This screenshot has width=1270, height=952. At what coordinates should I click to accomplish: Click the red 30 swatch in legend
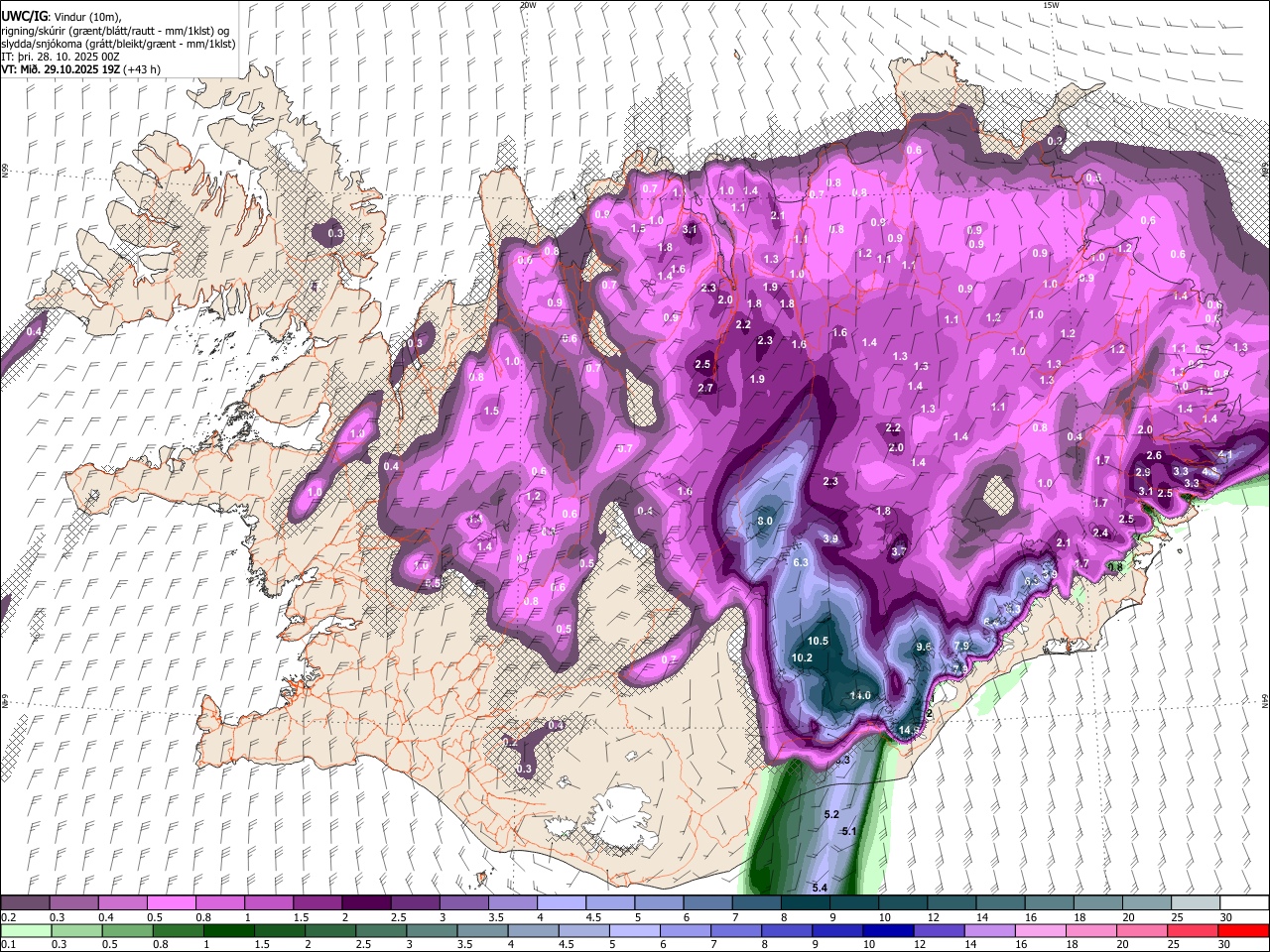(x=1243, y=930)
